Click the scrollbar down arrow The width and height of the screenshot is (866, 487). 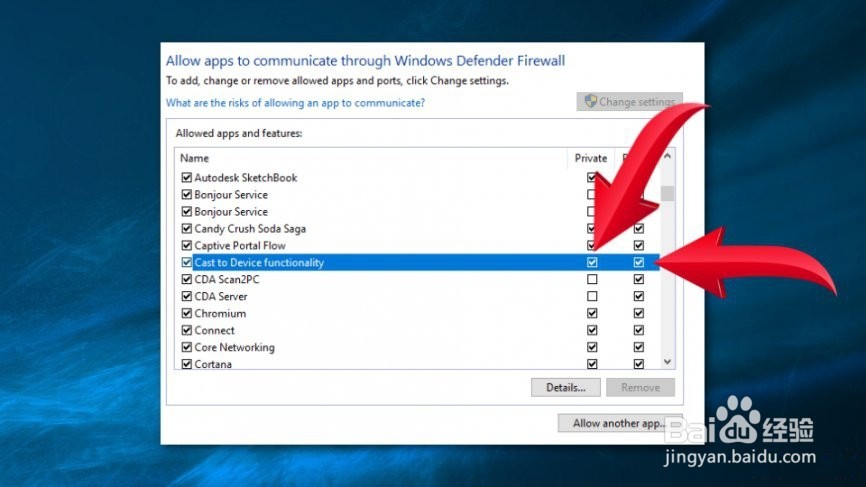[x=667, y=362]
